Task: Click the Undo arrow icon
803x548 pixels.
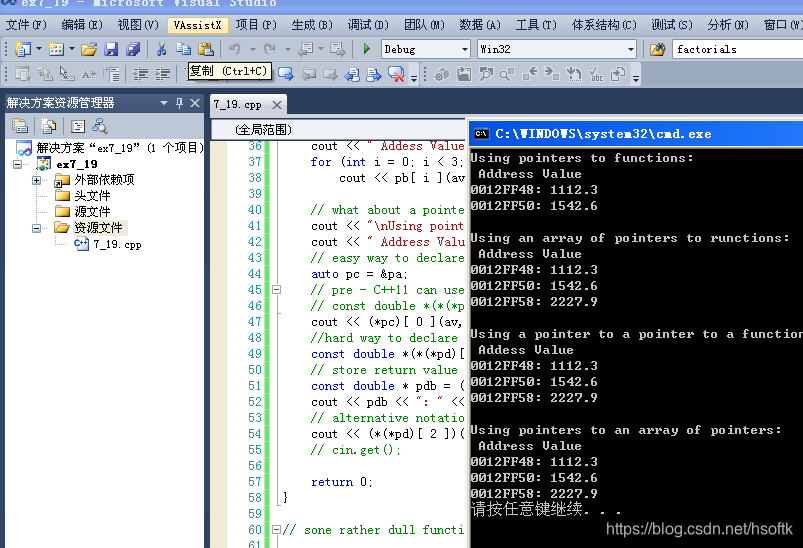Action: pyautogui.click(x=235, y=49)
